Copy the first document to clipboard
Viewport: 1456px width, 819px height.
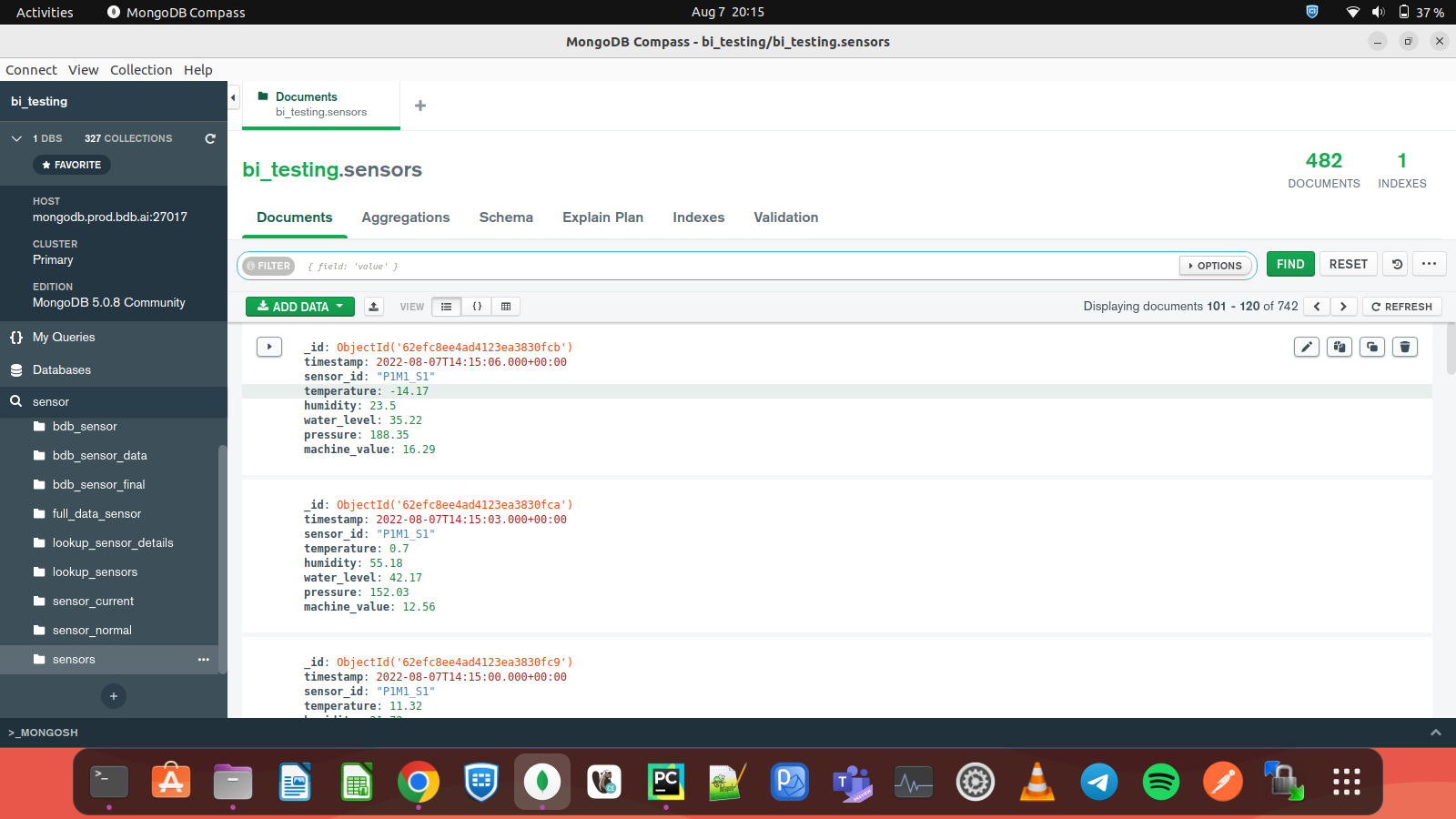click(1340, 347)
